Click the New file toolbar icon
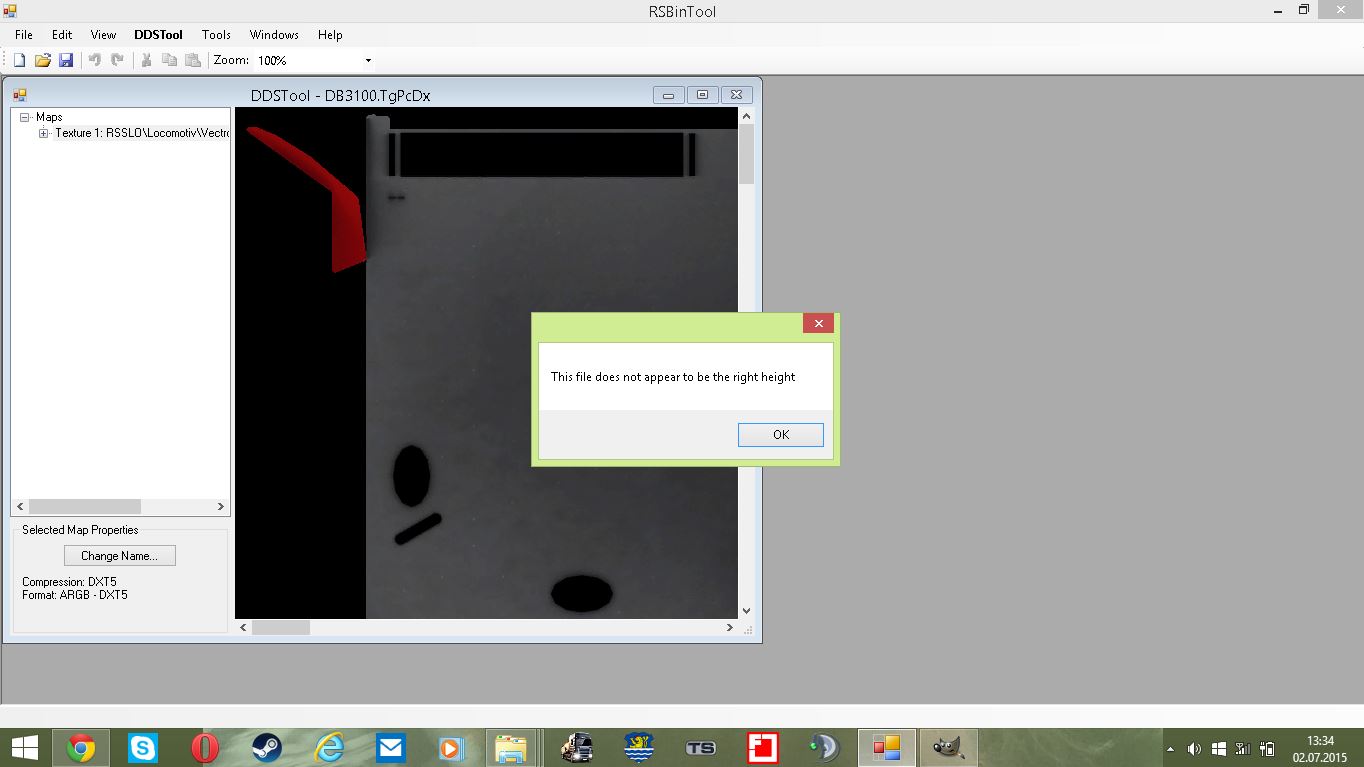 click(19, 60)
